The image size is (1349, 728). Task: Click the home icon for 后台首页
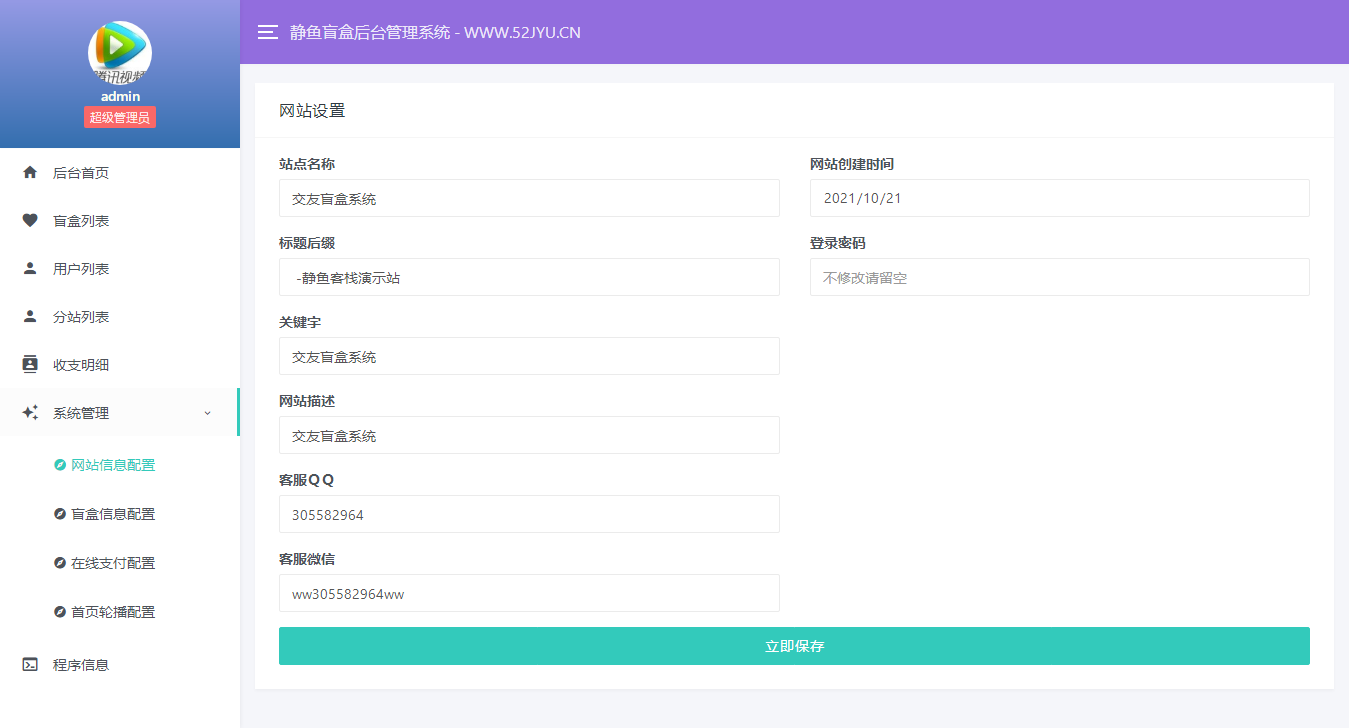coord(30,173)
